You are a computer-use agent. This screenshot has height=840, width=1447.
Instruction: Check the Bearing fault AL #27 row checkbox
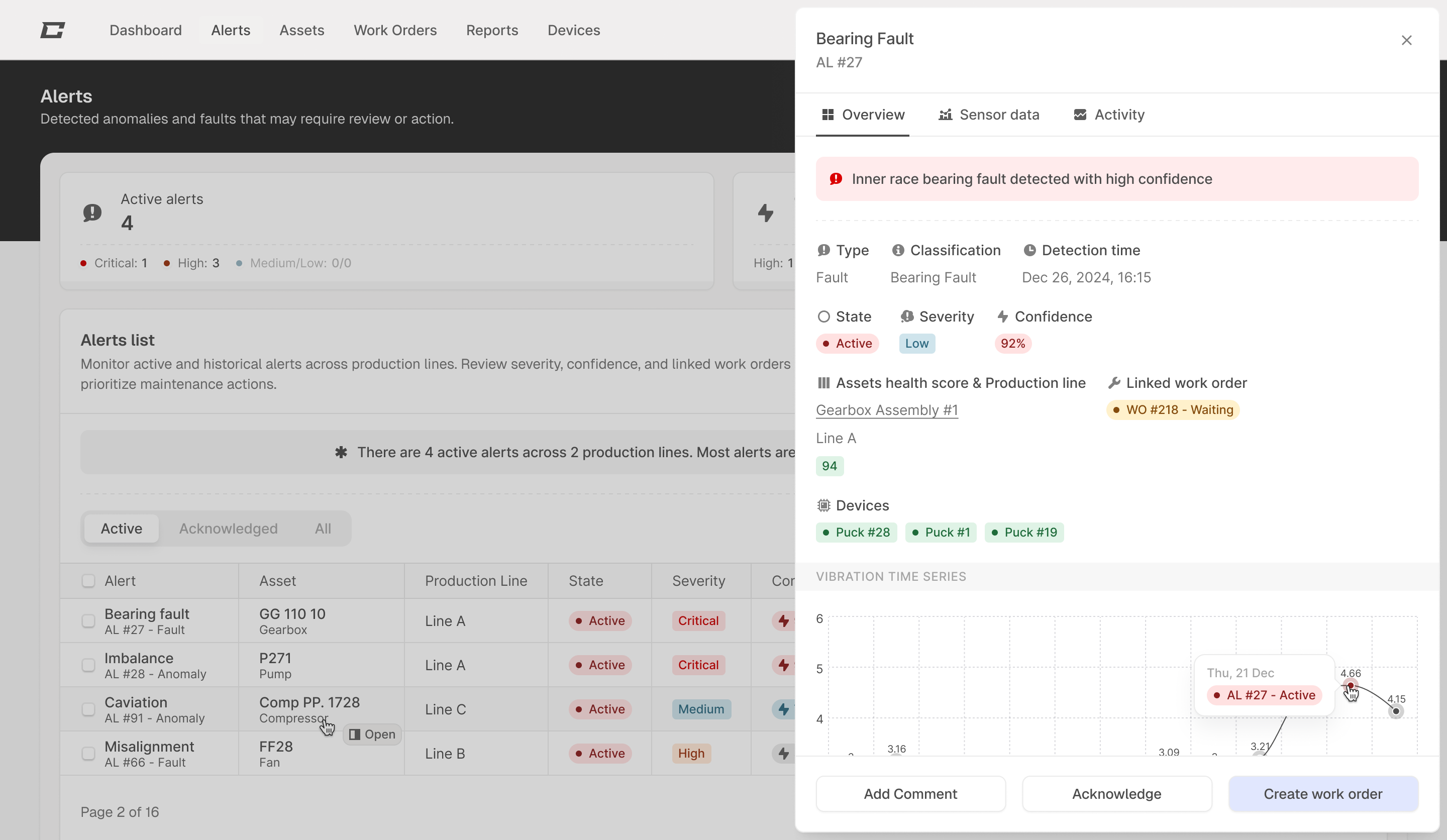88,620
